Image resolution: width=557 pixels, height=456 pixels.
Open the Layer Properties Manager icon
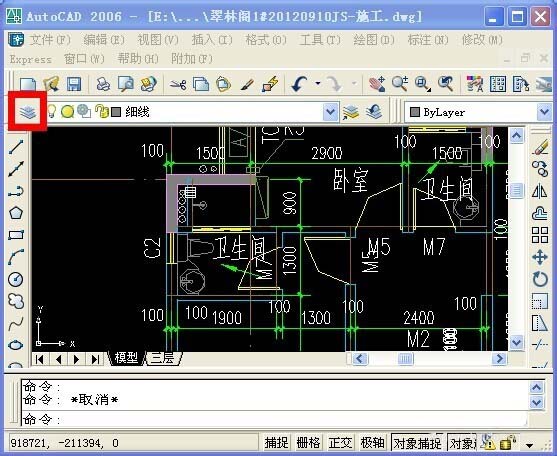28,112
